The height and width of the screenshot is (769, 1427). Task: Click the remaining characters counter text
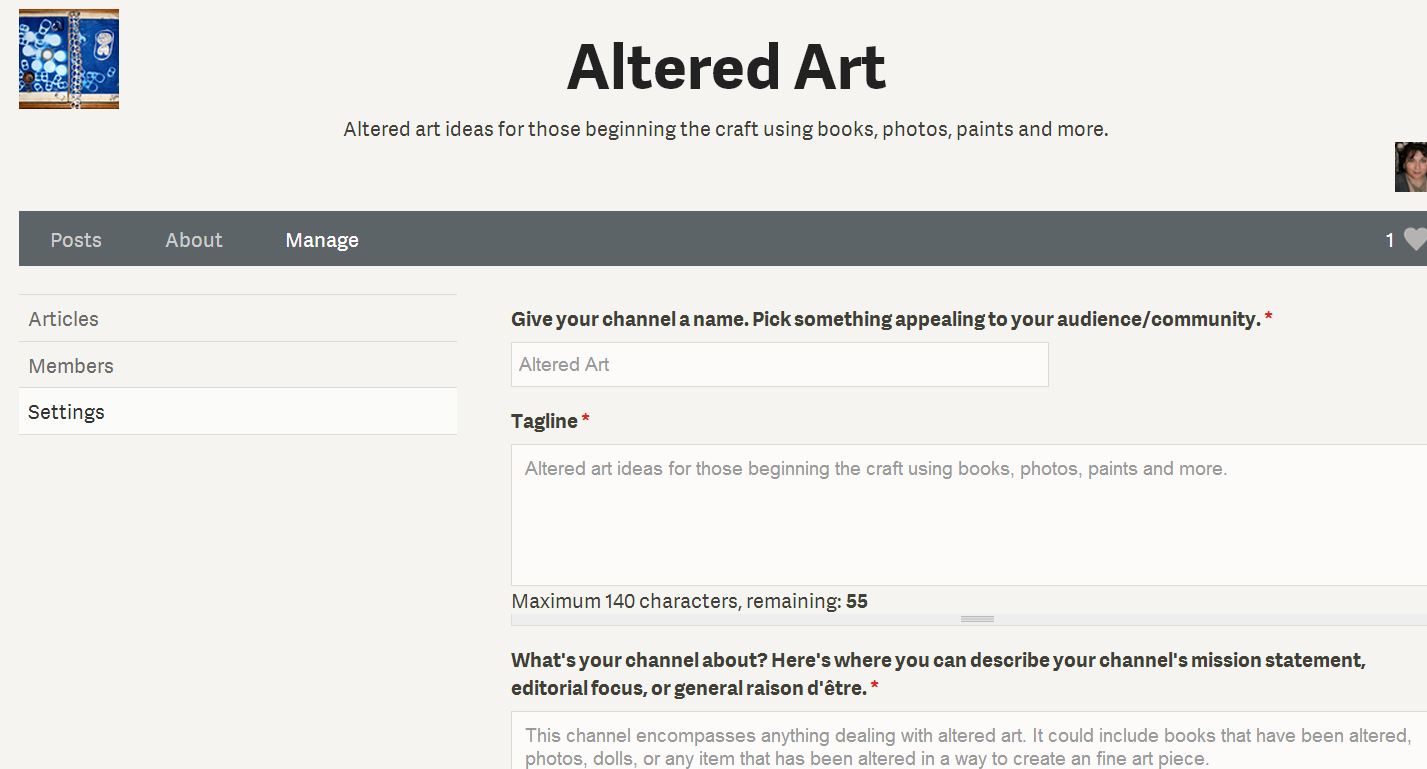tap(689, 601)
